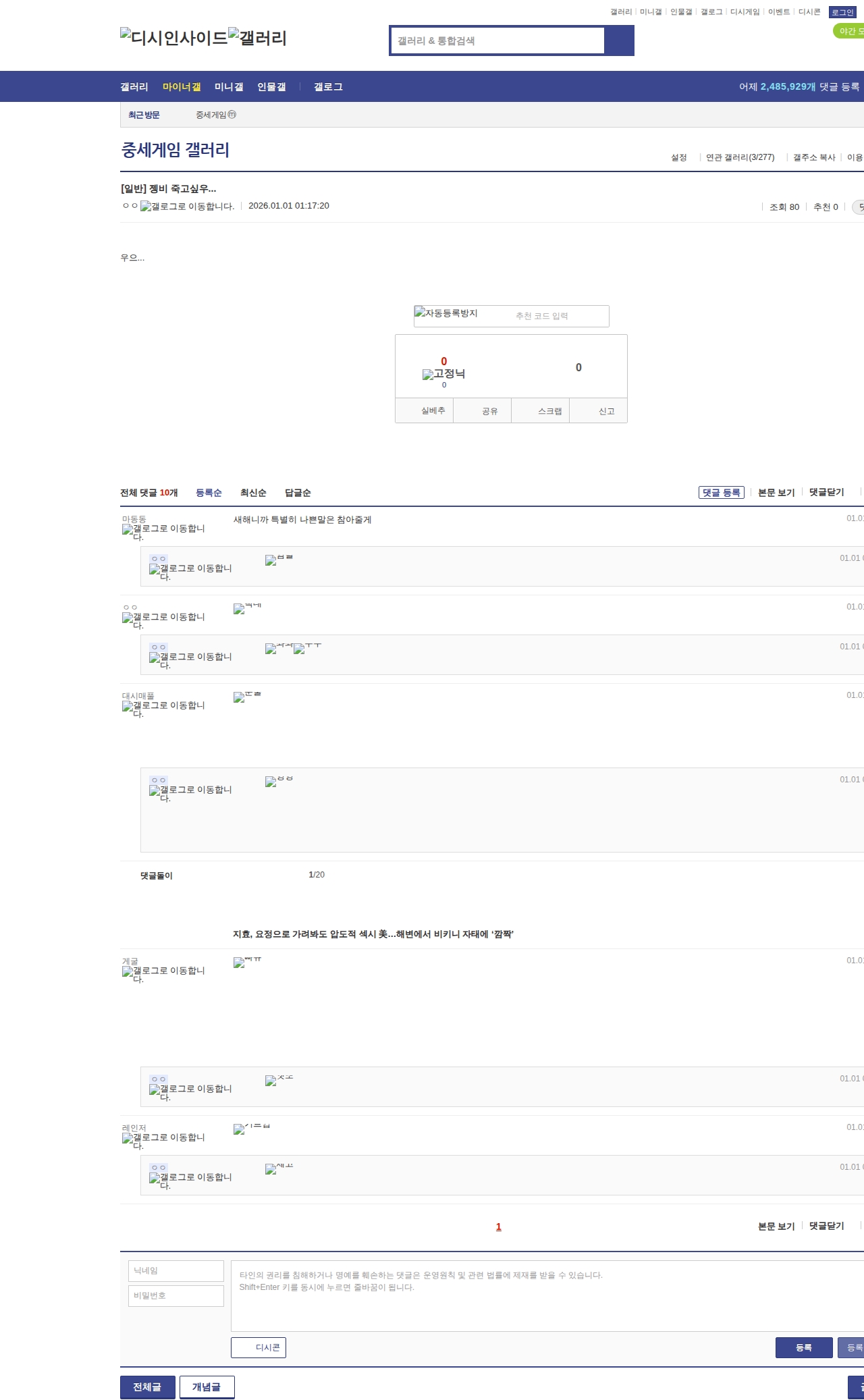Click comment page number 1
The image size is (864, 1400).
click(x=499, y=1227)
